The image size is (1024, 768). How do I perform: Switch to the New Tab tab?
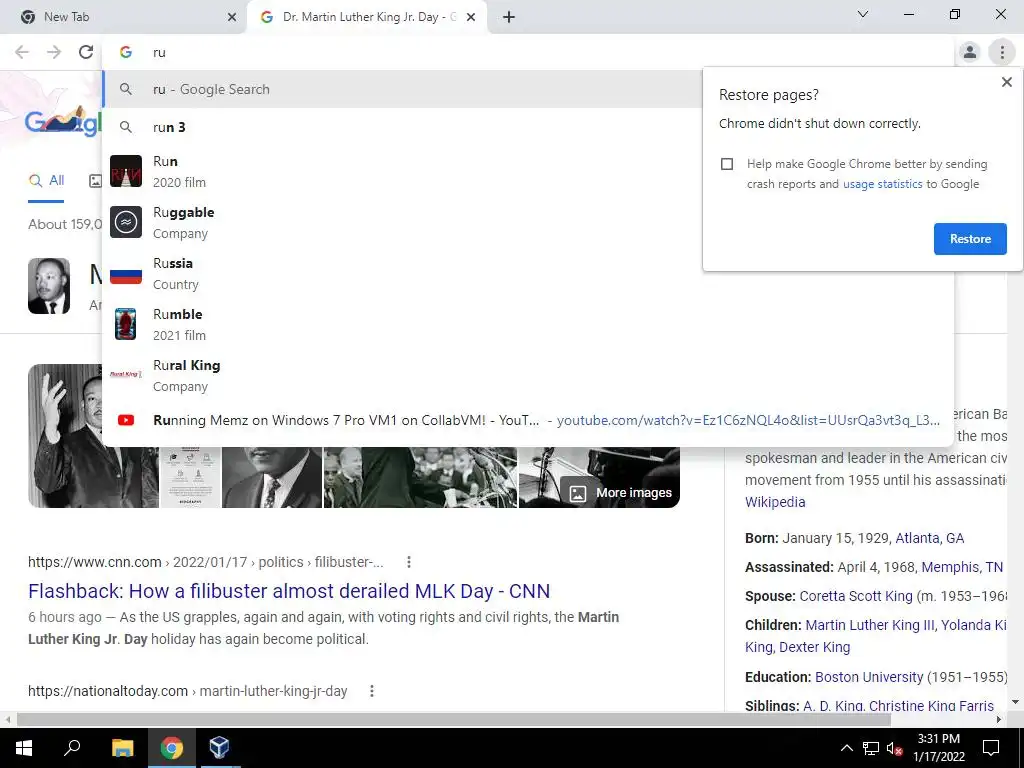pyautogui.click(x=124, y=17)
